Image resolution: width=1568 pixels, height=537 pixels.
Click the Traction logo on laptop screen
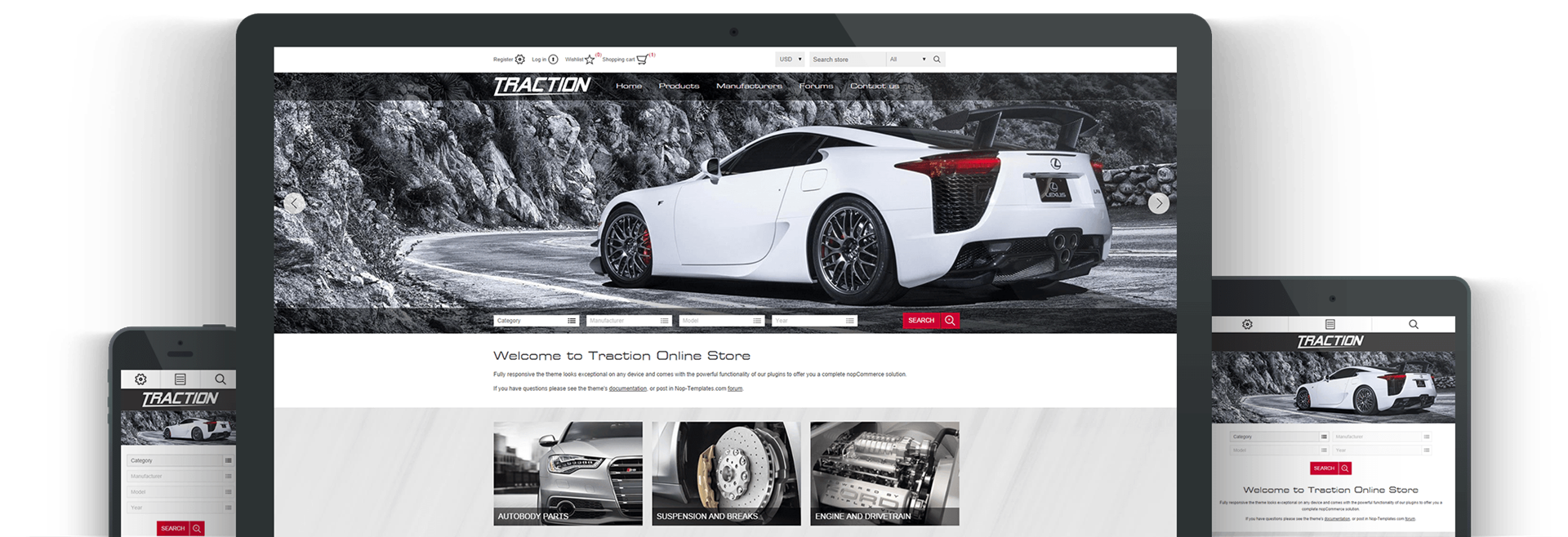[x=542, y=85]
